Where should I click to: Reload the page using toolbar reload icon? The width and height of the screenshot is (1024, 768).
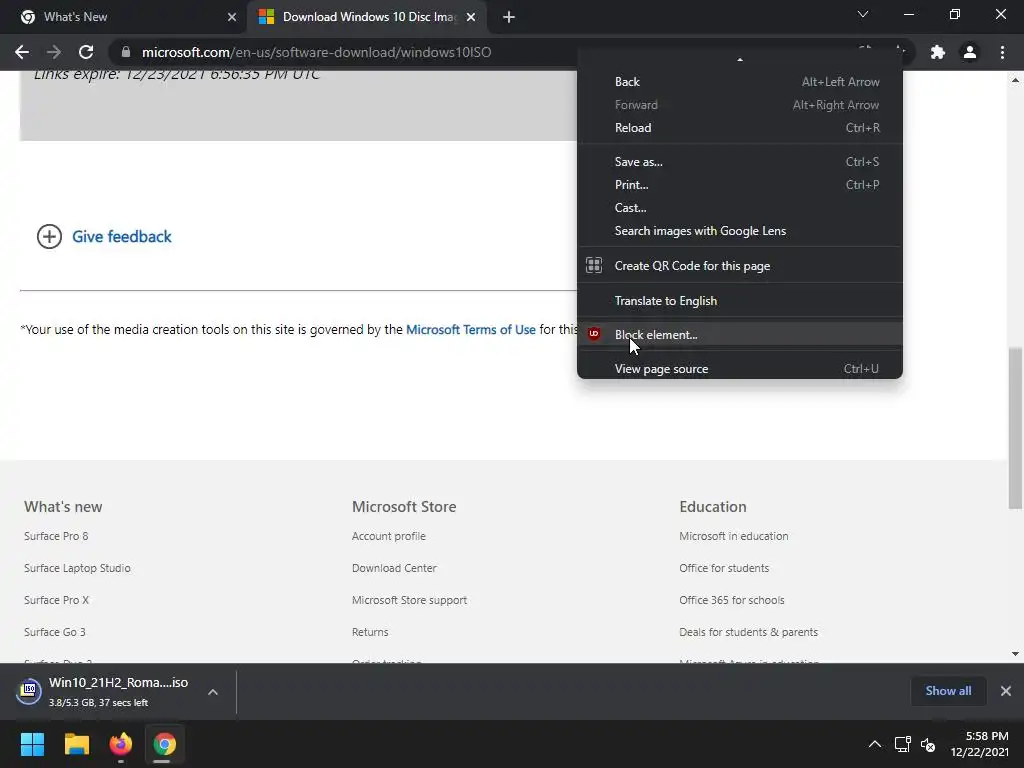pyautogui.click(x=86, y=52)
